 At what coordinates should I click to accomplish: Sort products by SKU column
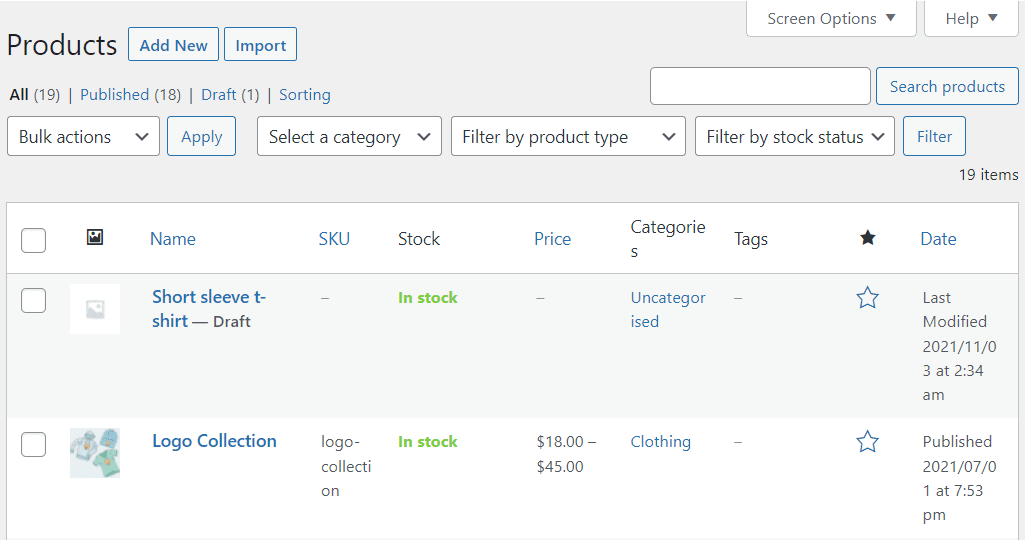334,239
